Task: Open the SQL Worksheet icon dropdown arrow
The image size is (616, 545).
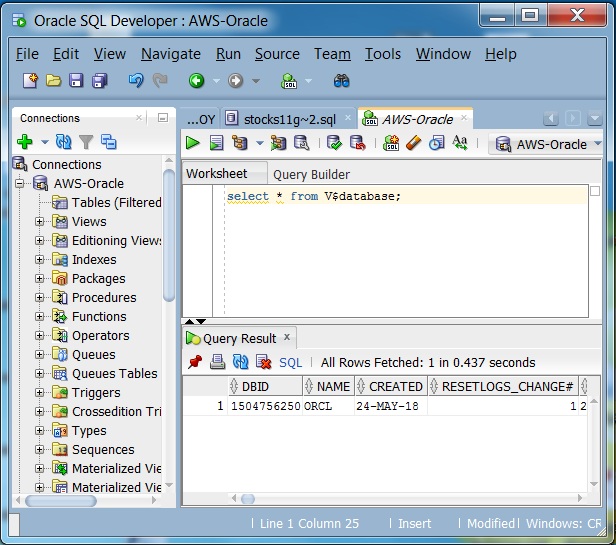Action: [309, 81]
